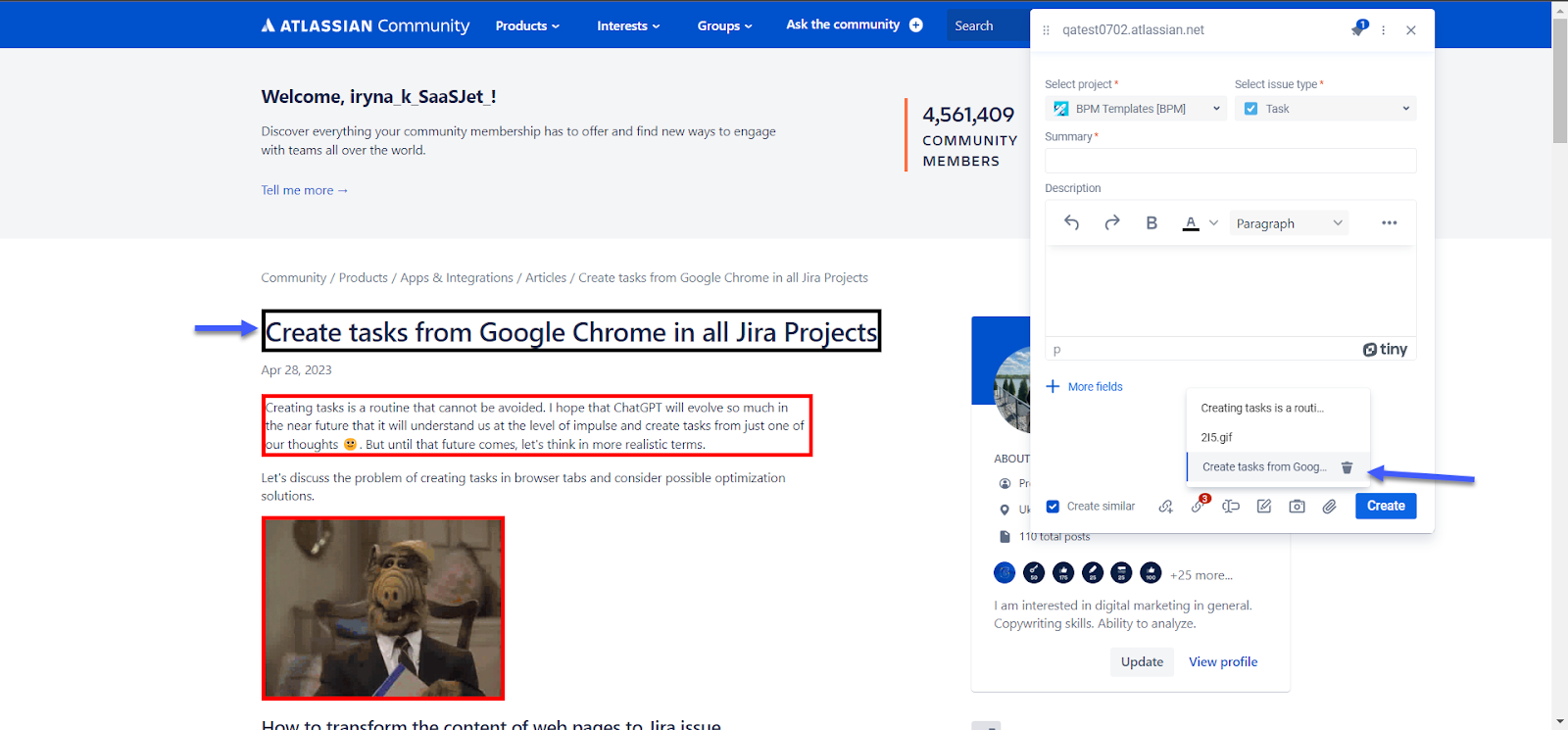Click the add link icon with plus
This screenshot has width=1568, height=730.
1165,507
